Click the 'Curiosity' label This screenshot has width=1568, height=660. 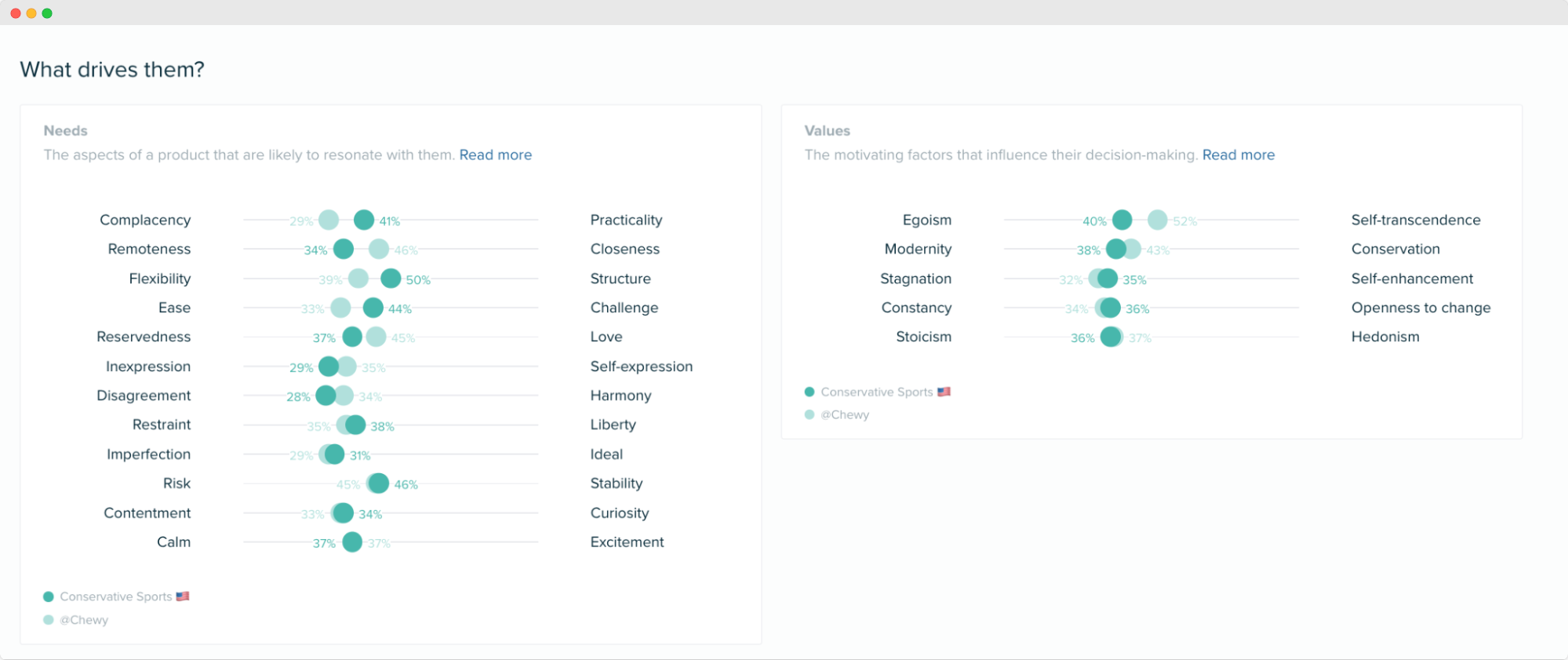pyautogui.click(x=620, y=513)
